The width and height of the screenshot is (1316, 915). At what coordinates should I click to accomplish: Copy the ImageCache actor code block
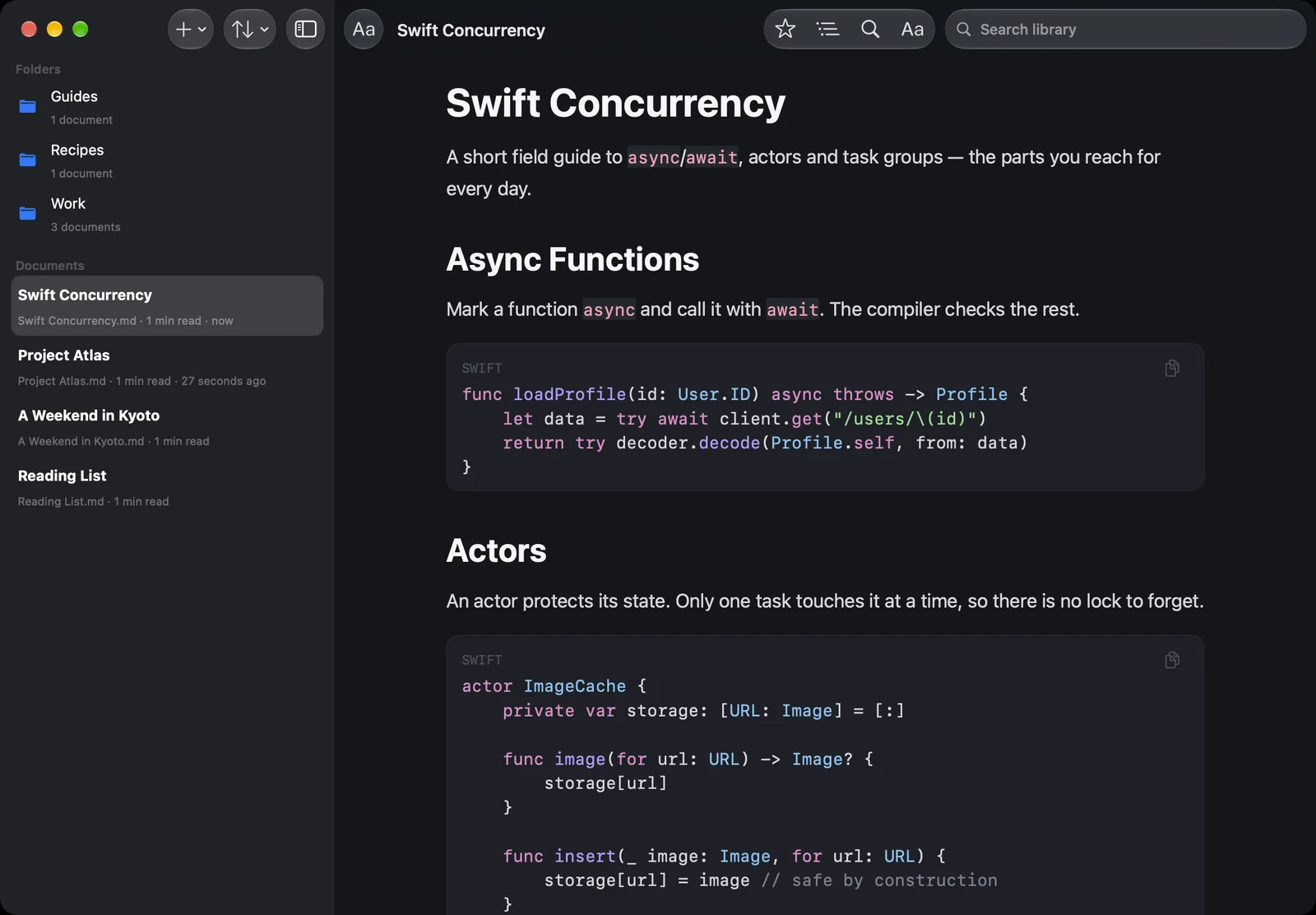point(1172,660)
